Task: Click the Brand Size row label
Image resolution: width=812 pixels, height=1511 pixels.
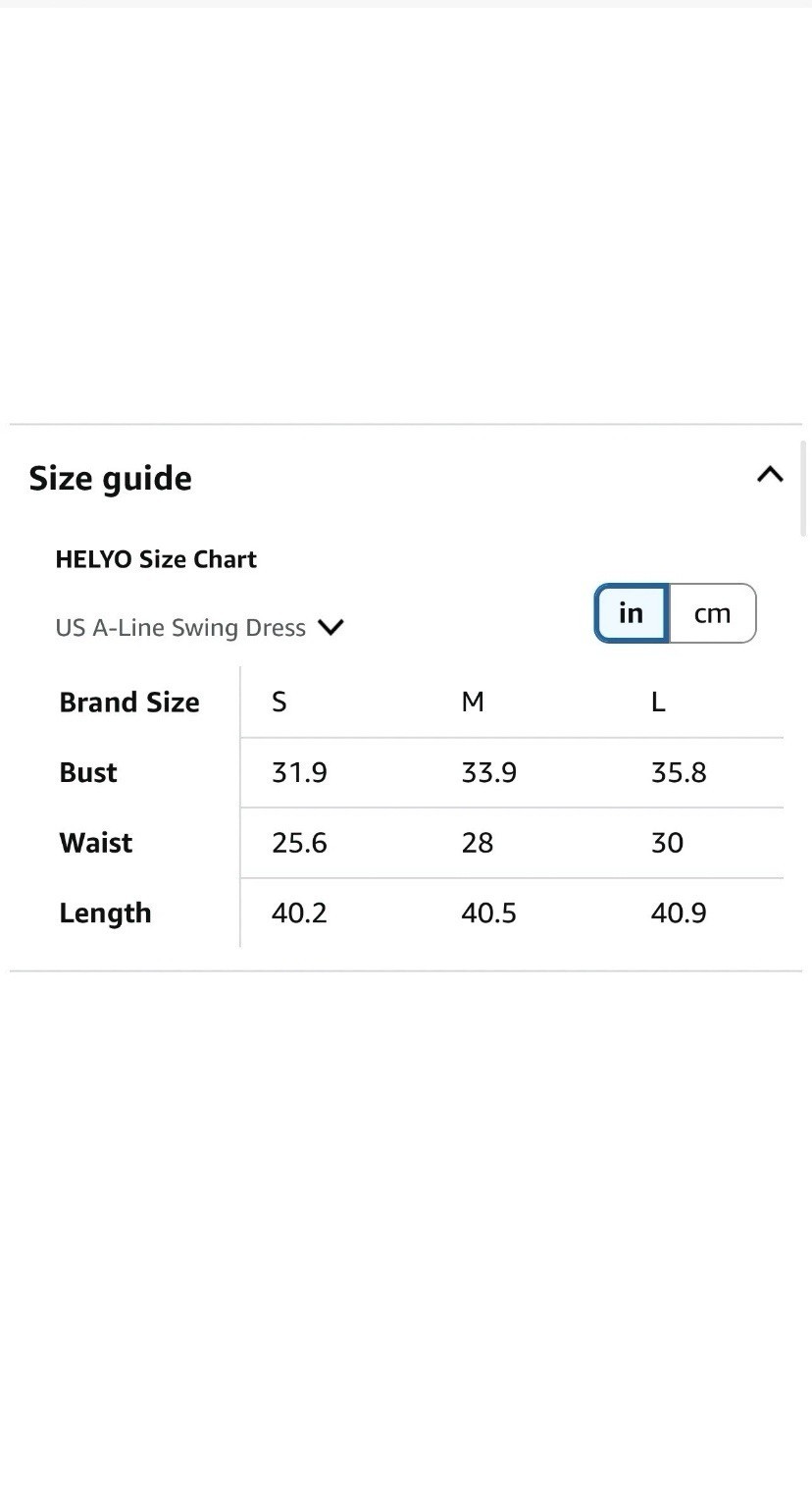Action: pyautogui.click(x=129, y=703)
